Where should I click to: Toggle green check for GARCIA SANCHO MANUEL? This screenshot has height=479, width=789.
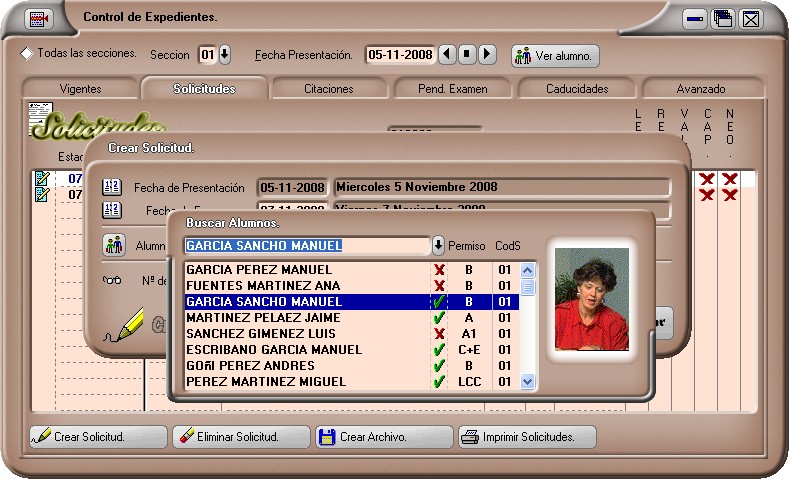click(439, 302)
